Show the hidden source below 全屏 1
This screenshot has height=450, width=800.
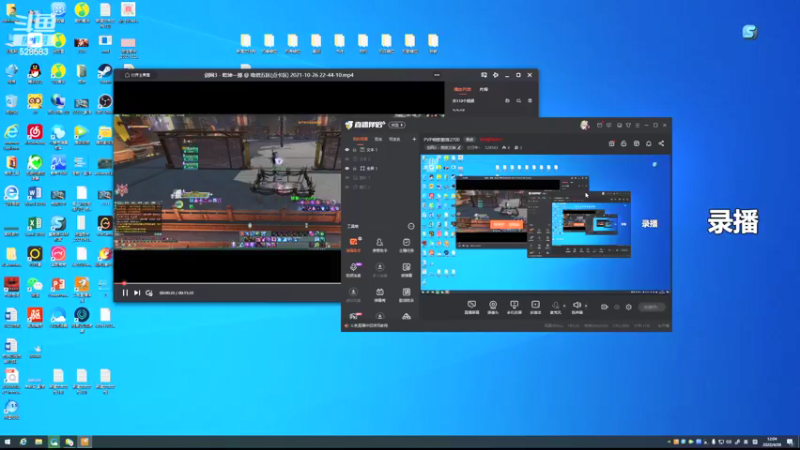[347, 178]
